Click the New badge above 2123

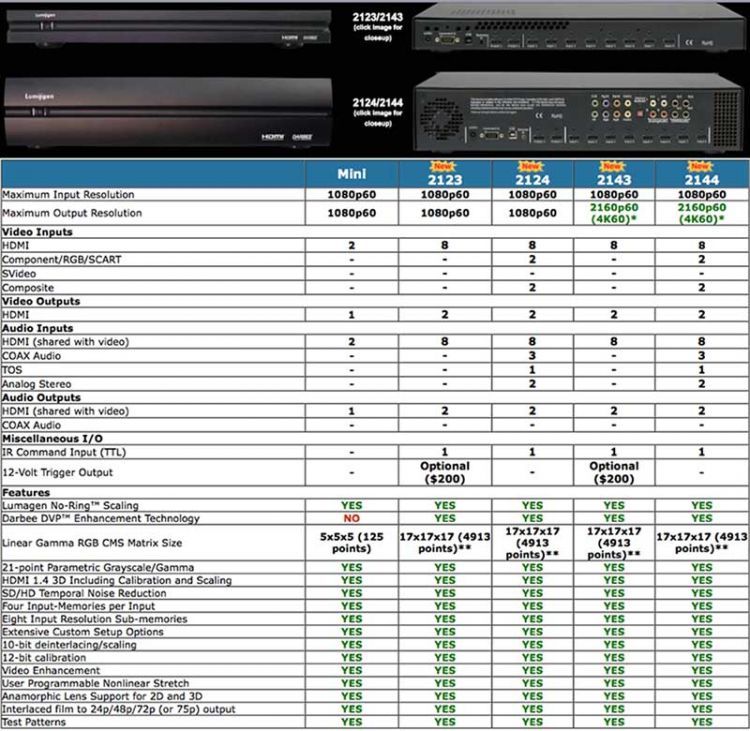pos(443,166)
